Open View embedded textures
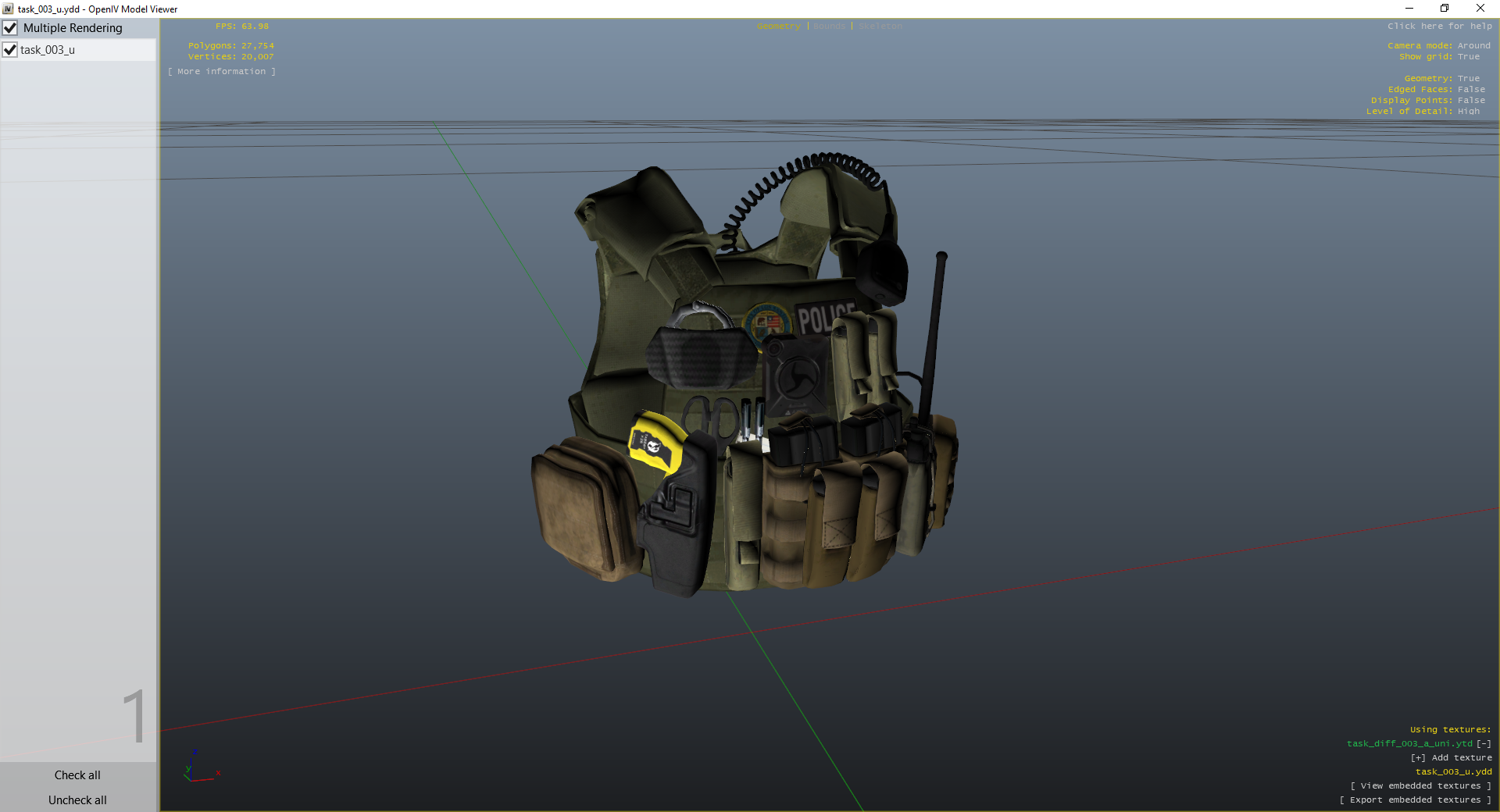Image resolution: width=1500 pixels, height=812 pixels. [x=1420, y=786]
